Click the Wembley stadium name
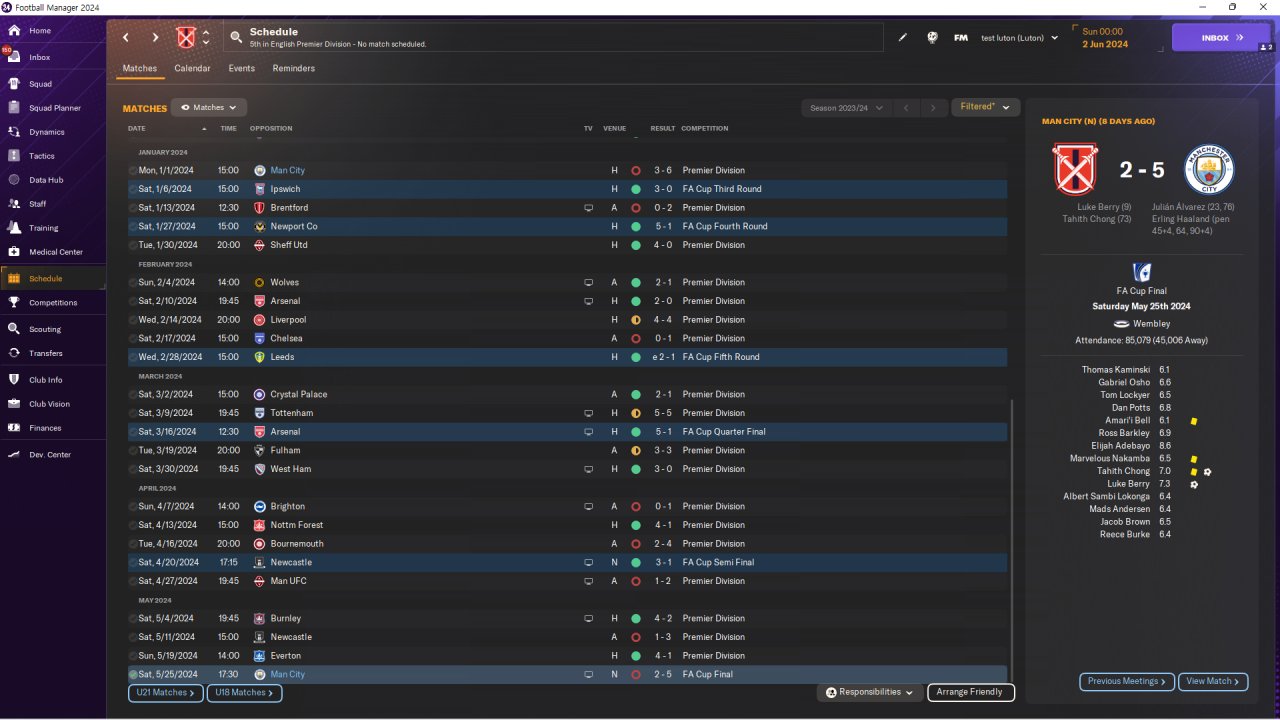The height and width of the screenshot is (720, 1280). coord(1152,324)
